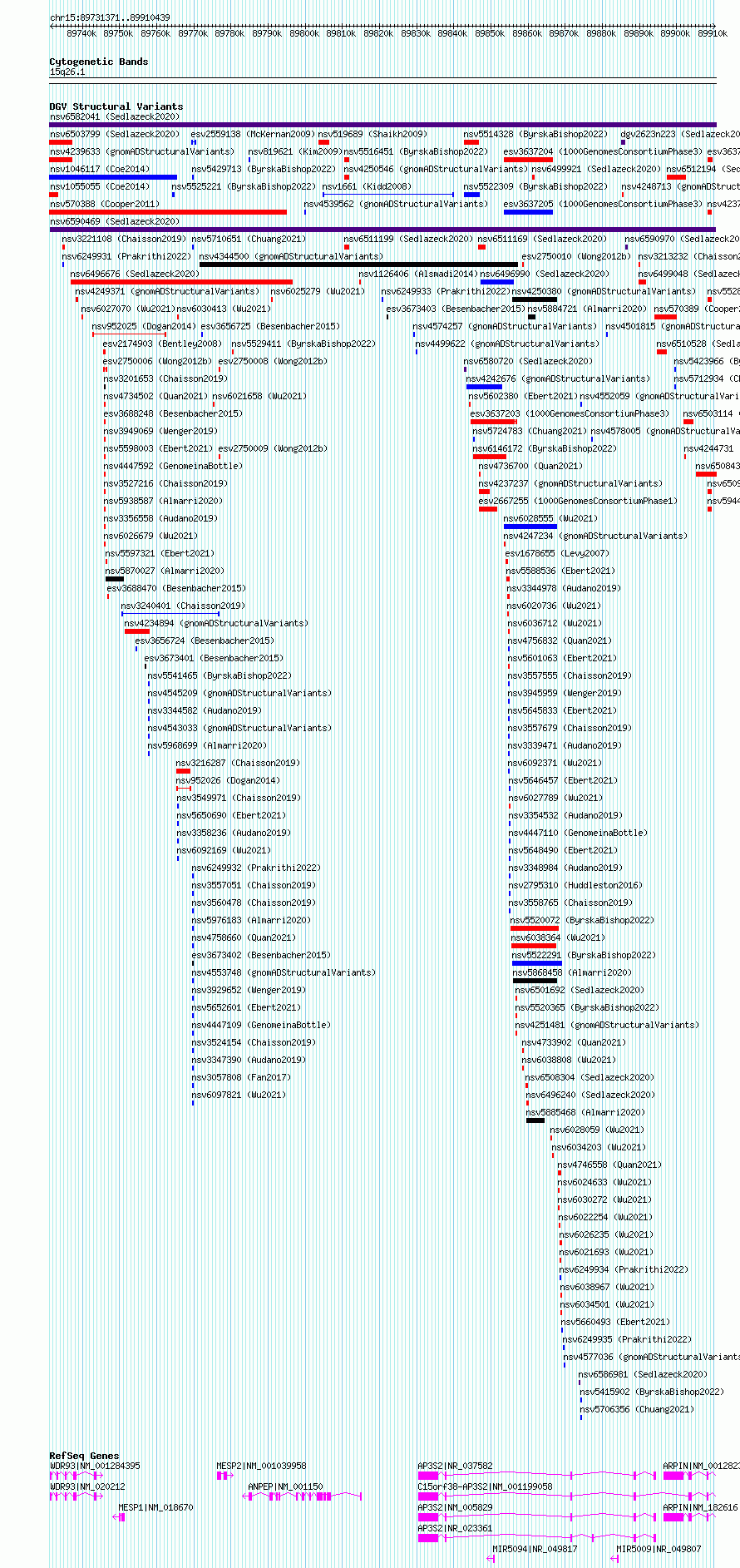Open the nsv570388 (Cooper2011) label
740x1568 pixels.
(104, 204)
